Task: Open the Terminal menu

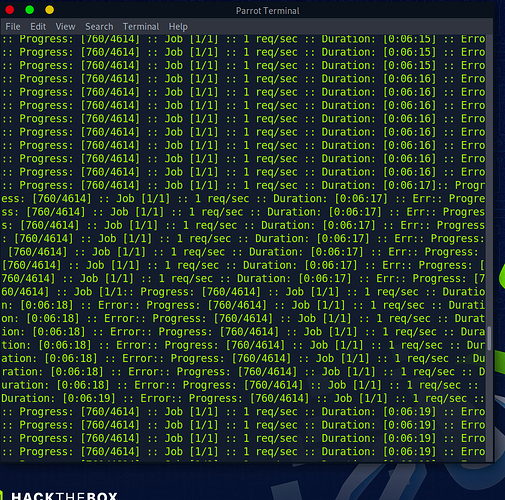Action: [x=141, y=27]
